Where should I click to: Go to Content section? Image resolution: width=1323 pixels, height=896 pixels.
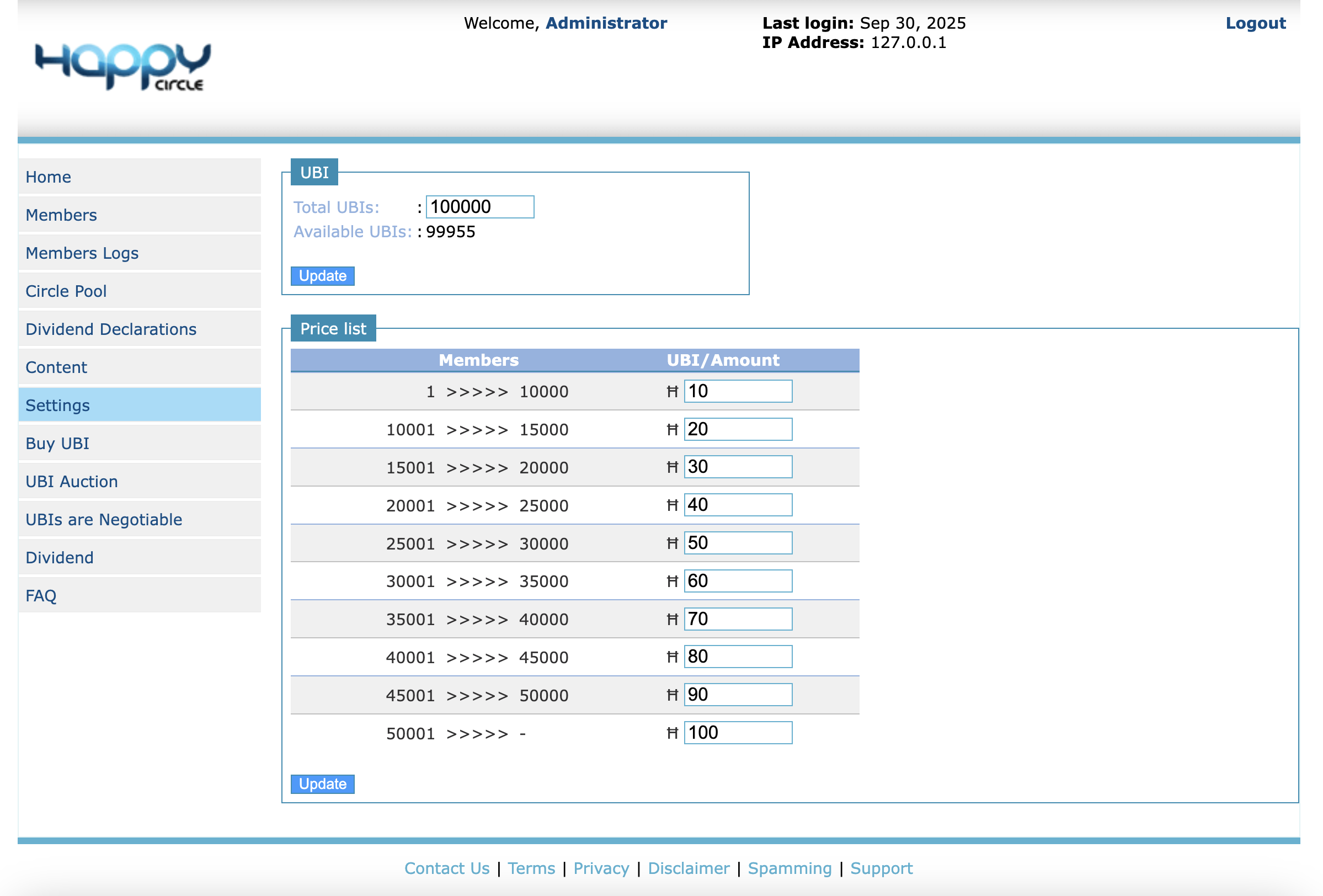point(140,367)
